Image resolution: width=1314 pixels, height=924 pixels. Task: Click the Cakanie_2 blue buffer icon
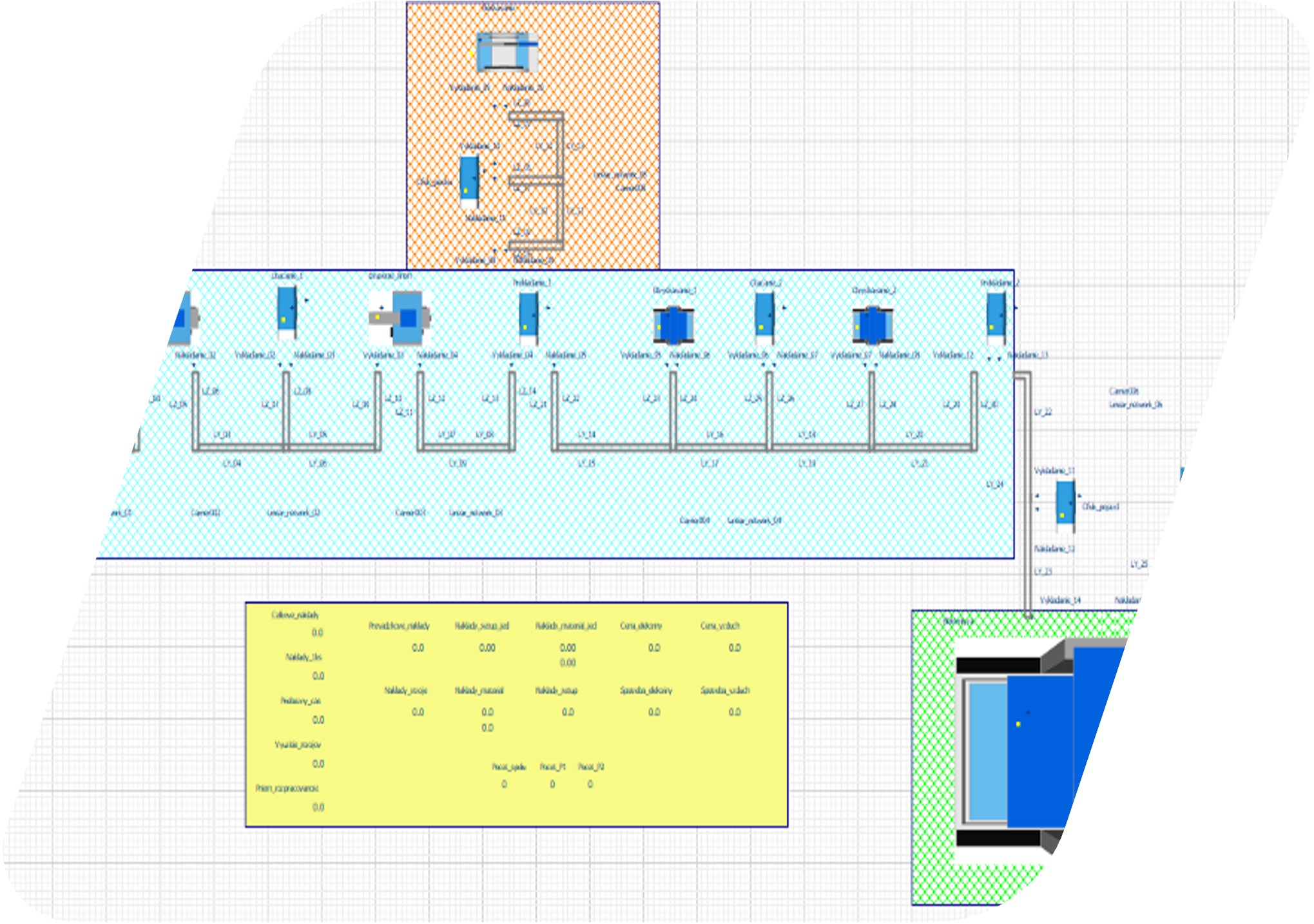[764, 314]
